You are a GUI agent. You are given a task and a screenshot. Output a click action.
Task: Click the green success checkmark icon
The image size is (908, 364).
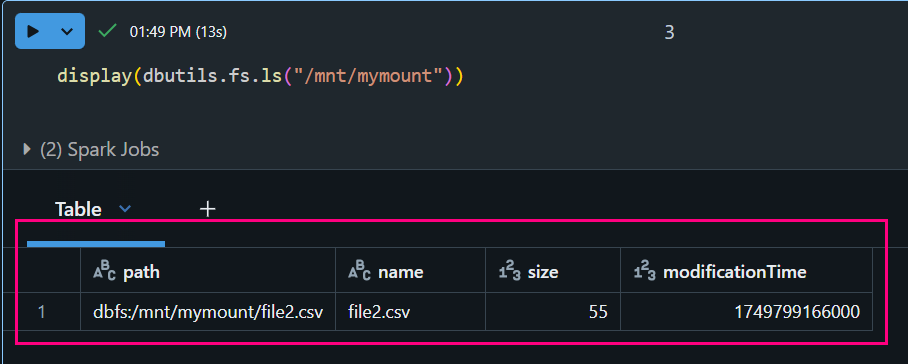tap(107, 31)
